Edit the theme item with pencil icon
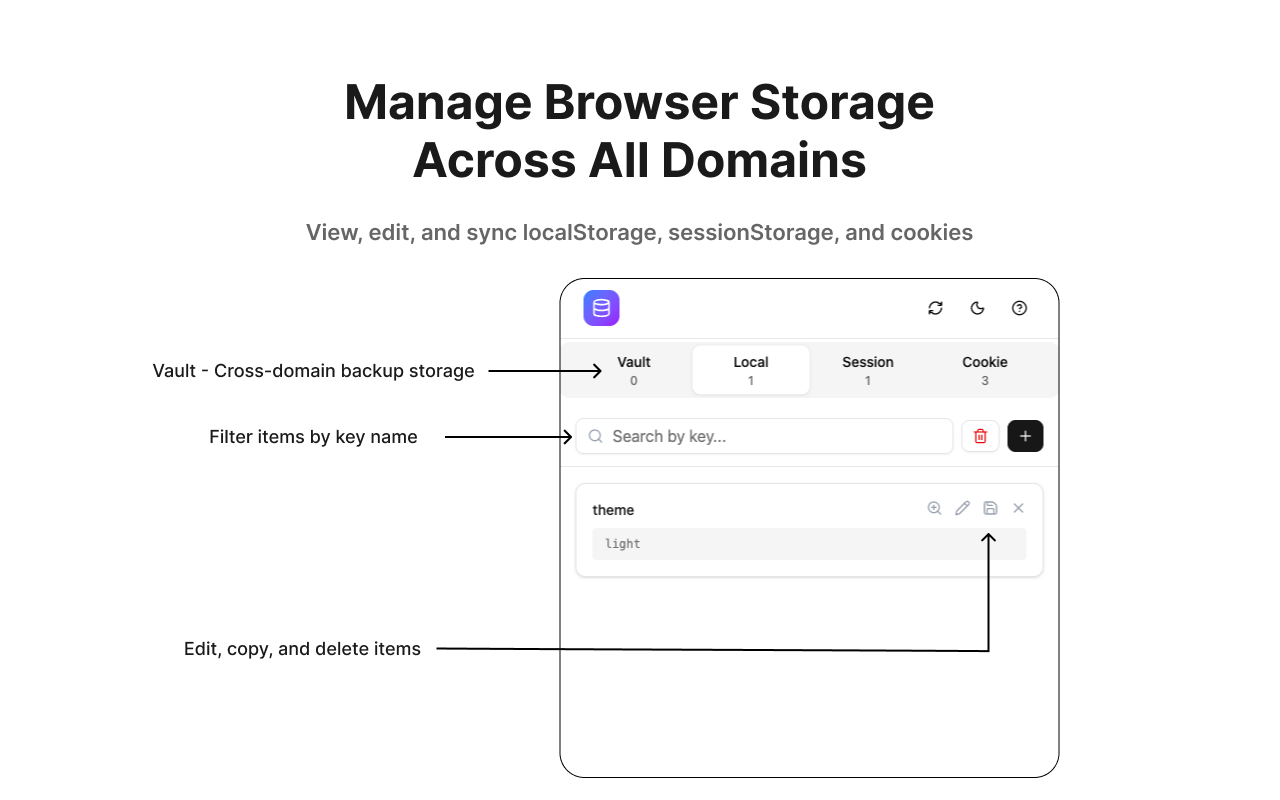The height and width of the screenshot is (800, 1280). (962, 508)
